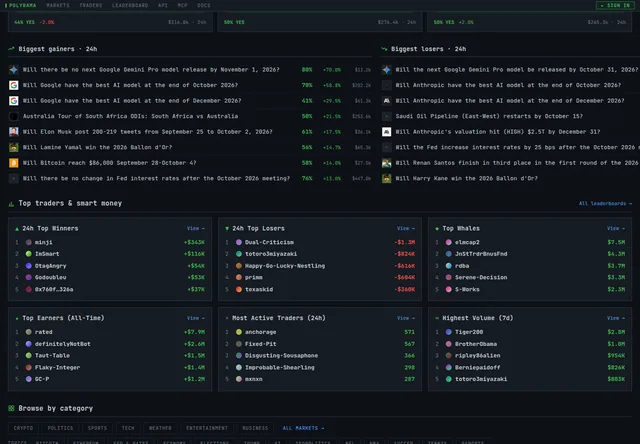
Task: Click bar-chart icon beside 'Top traders & smart money'
Action: click(x=11, y=204)
